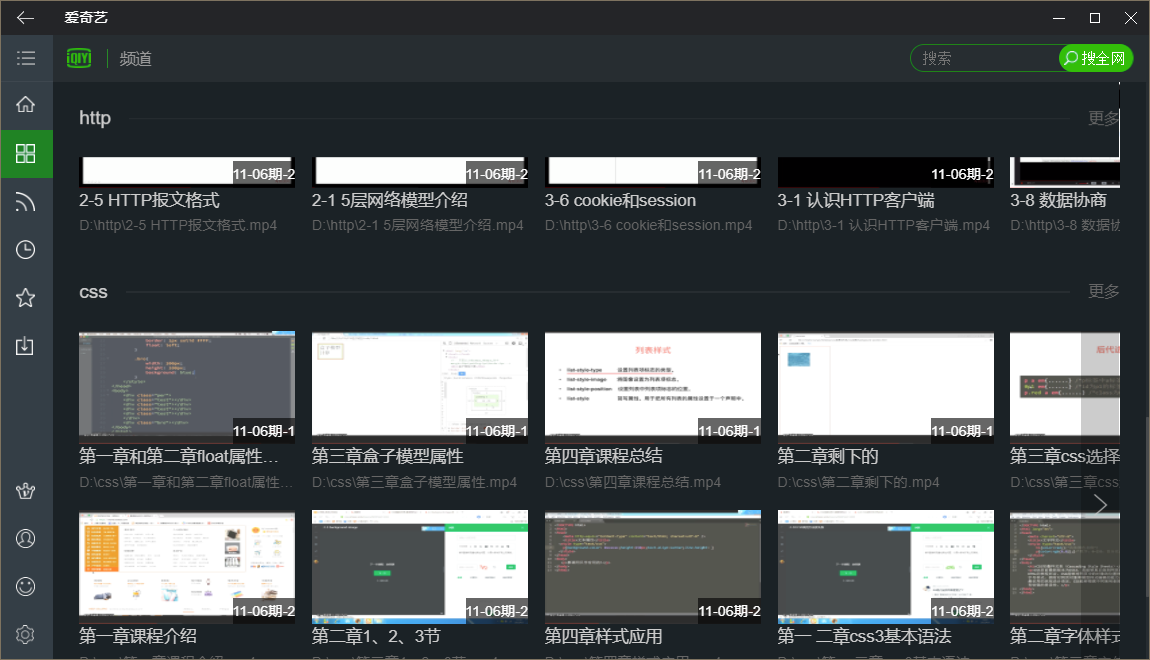The height and width of the screenshot is (660, 1150).
Task: Open thumbnail of 3-1 认识HTTP客户端
Action: pyautogui.click(x=885, y=172)
